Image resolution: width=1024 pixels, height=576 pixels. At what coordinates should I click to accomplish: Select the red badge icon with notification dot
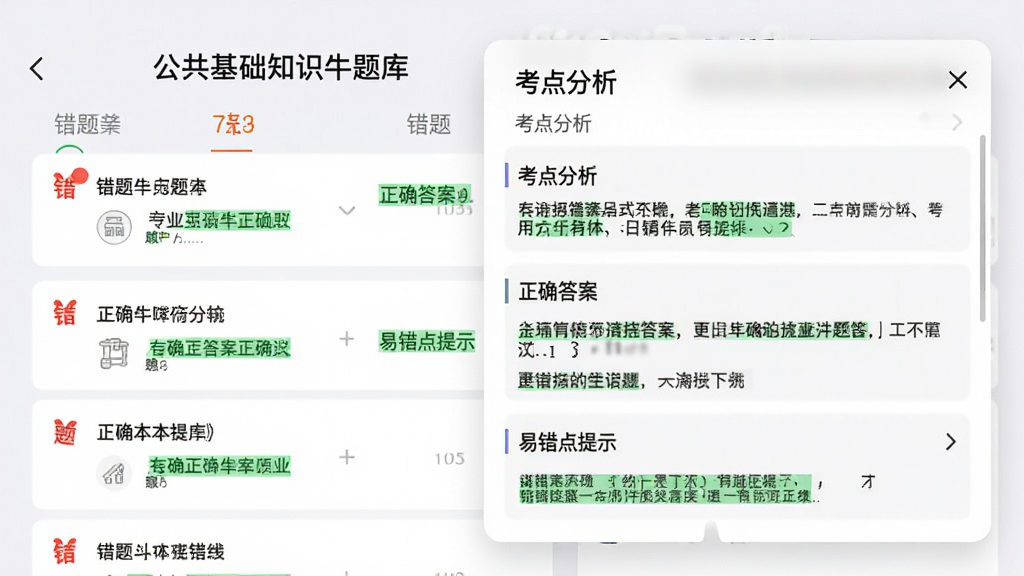pyautogui.click(x=69, y=185)
